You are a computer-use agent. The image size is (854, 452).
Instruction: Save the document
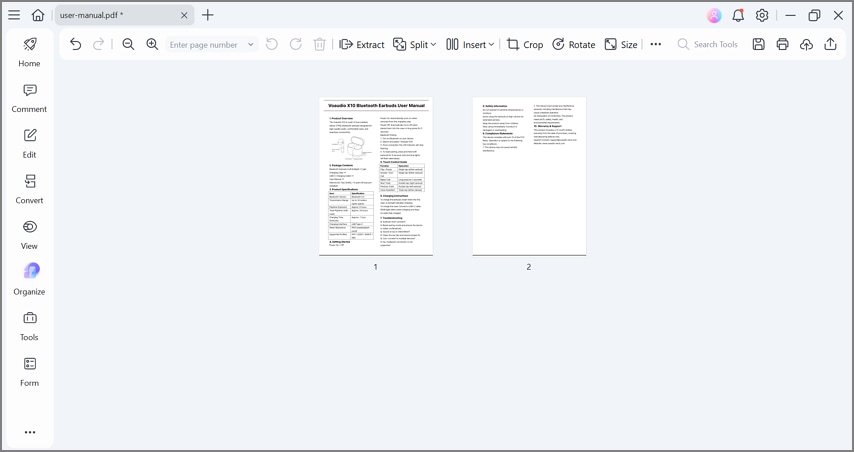click(758, 45)
